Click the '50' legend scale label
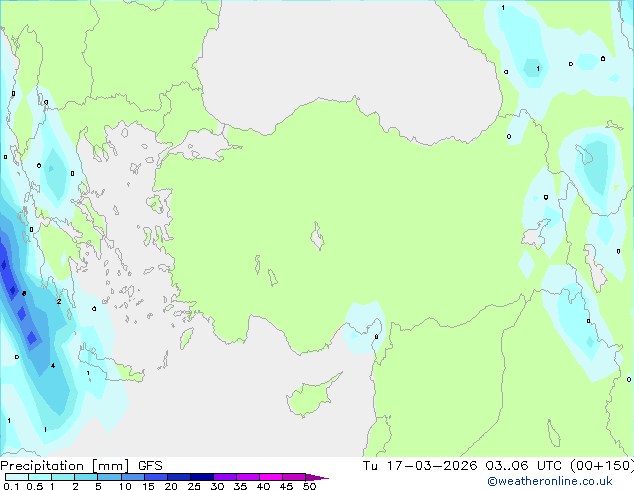 tap(310, 486)
